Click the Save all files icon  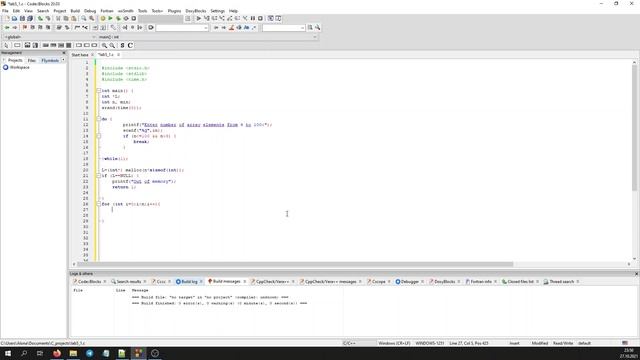pos(30,18)
